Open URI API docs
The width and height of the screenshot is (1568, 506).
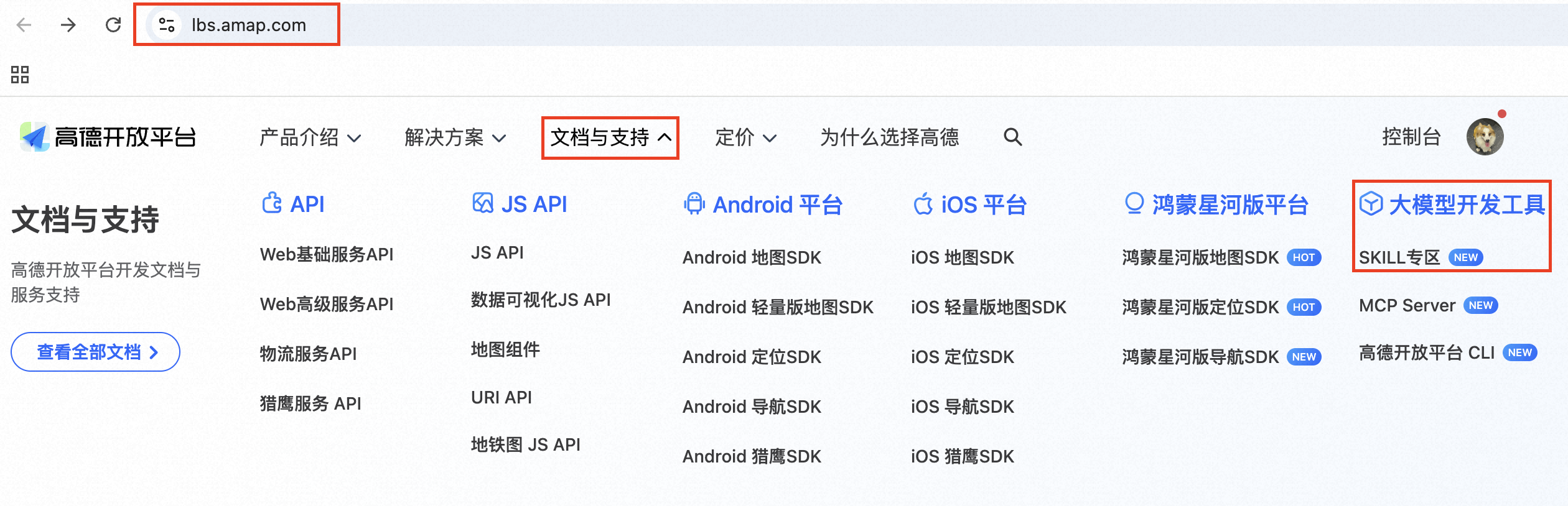click(x=502, y=397)
